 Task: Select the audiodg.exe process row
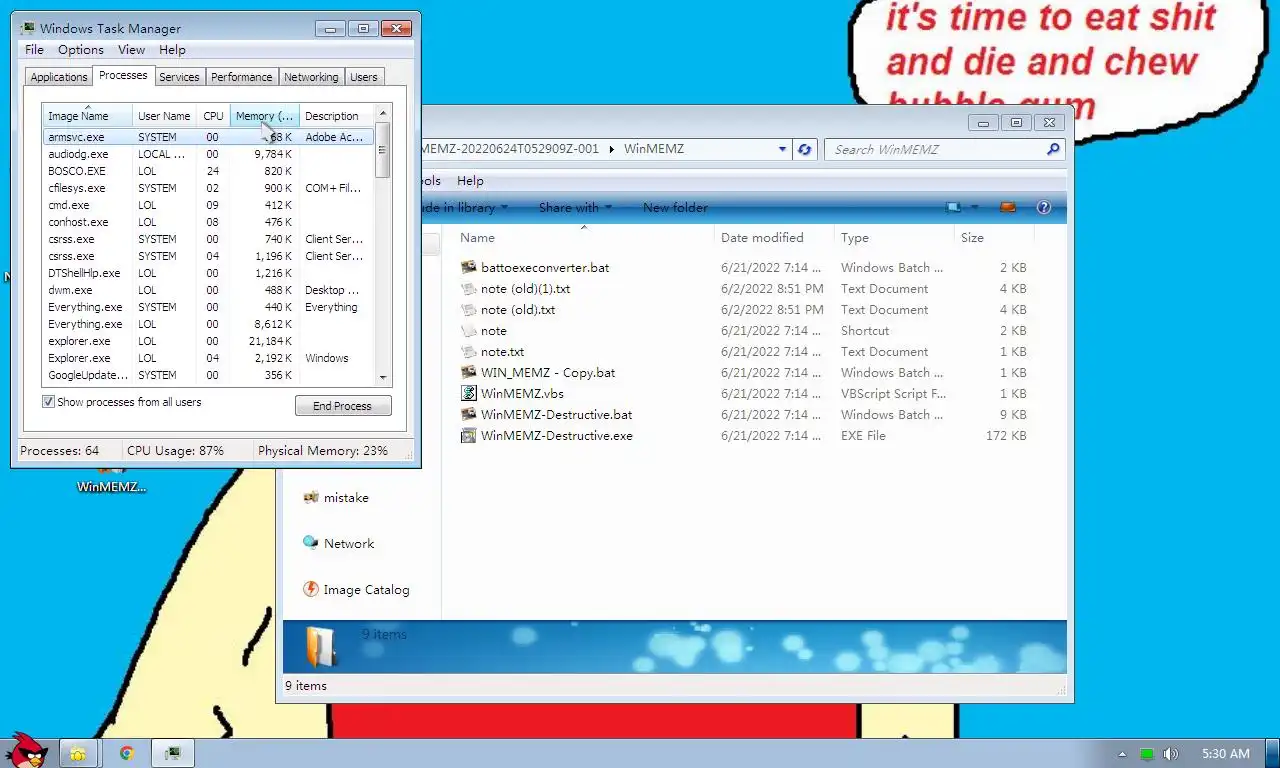[x=208, y=154]
